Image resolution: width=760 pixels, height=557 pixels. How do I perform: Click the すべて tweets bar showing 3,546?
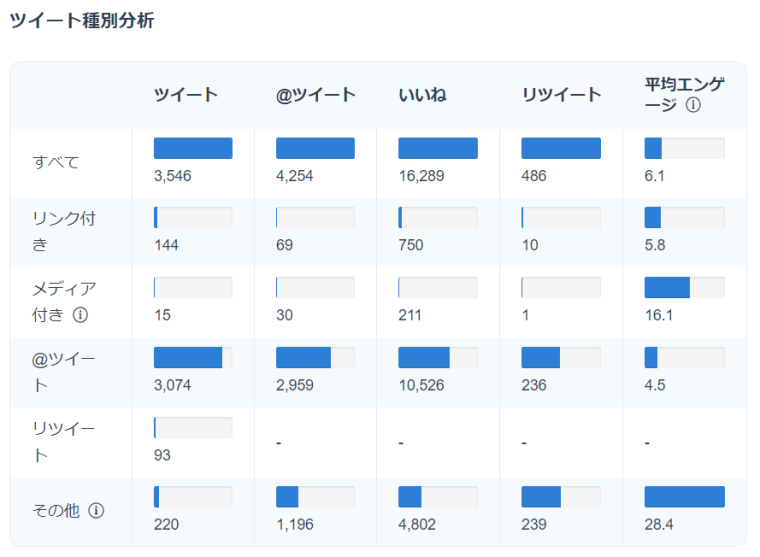pos(193,149)
